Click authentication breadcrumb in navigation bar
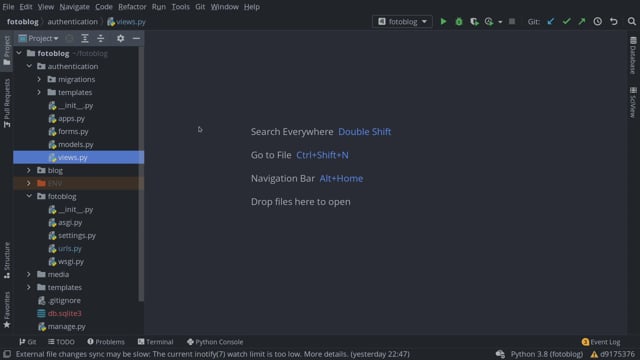The image size is (640, 360). (72, 22)
